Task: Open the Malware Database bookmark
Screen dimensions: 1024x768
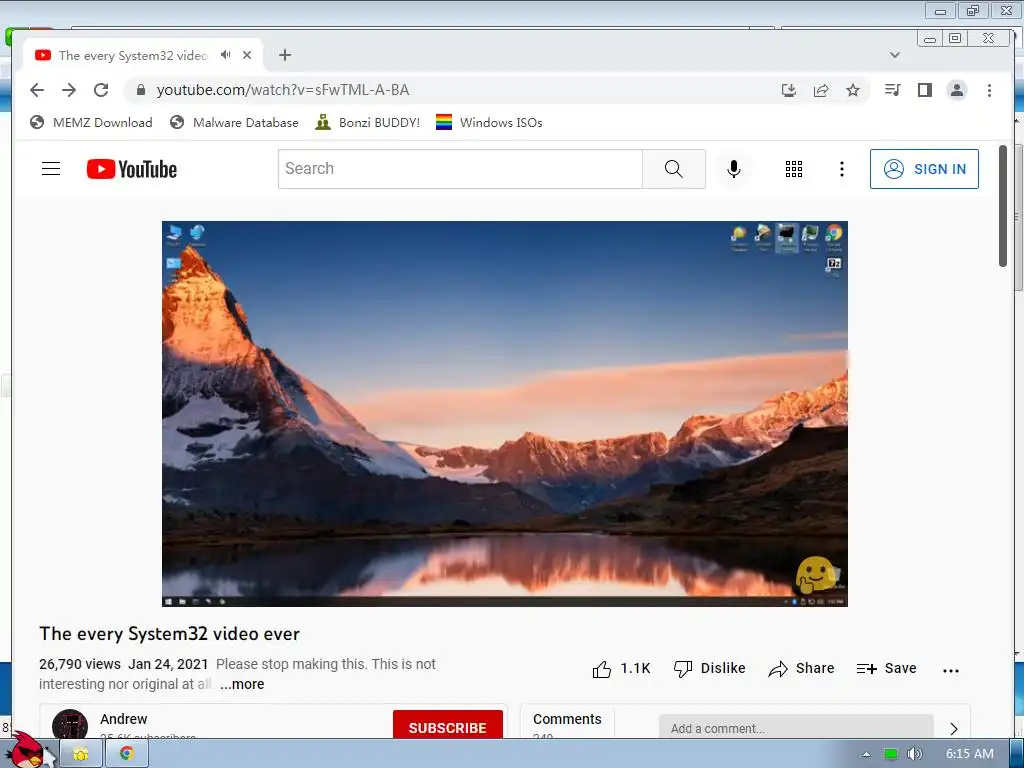Action: coord(234,122)
